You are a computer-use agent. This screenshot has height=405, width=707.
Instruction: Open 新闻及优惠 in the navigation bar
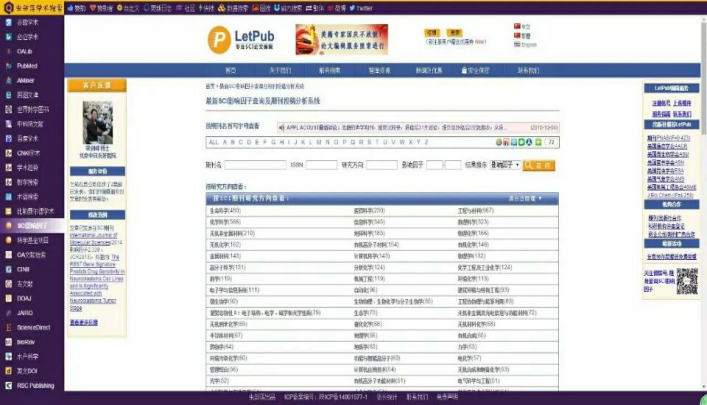point(429,70)
